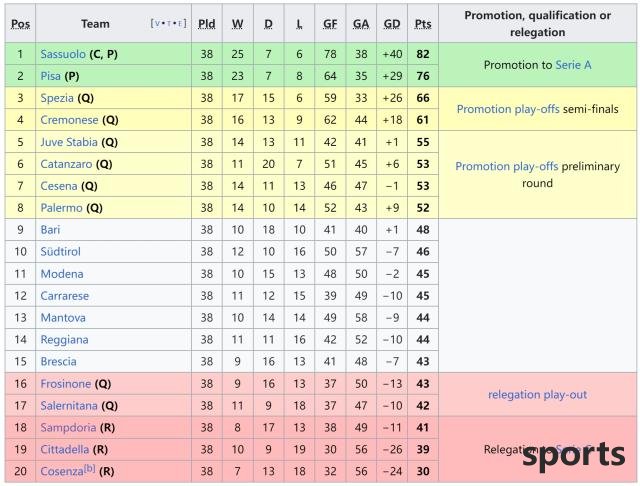Click the Cosenza footnote b marker
This screenshot has width=640, height=486.
coord(89,468)
